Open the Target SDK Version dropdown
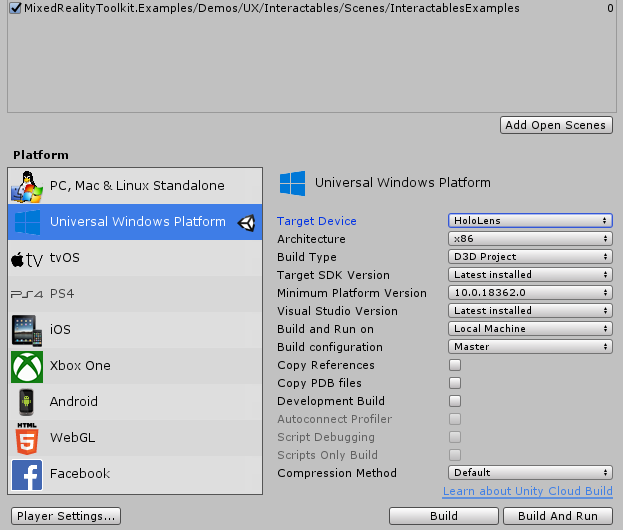 point(530,275)
